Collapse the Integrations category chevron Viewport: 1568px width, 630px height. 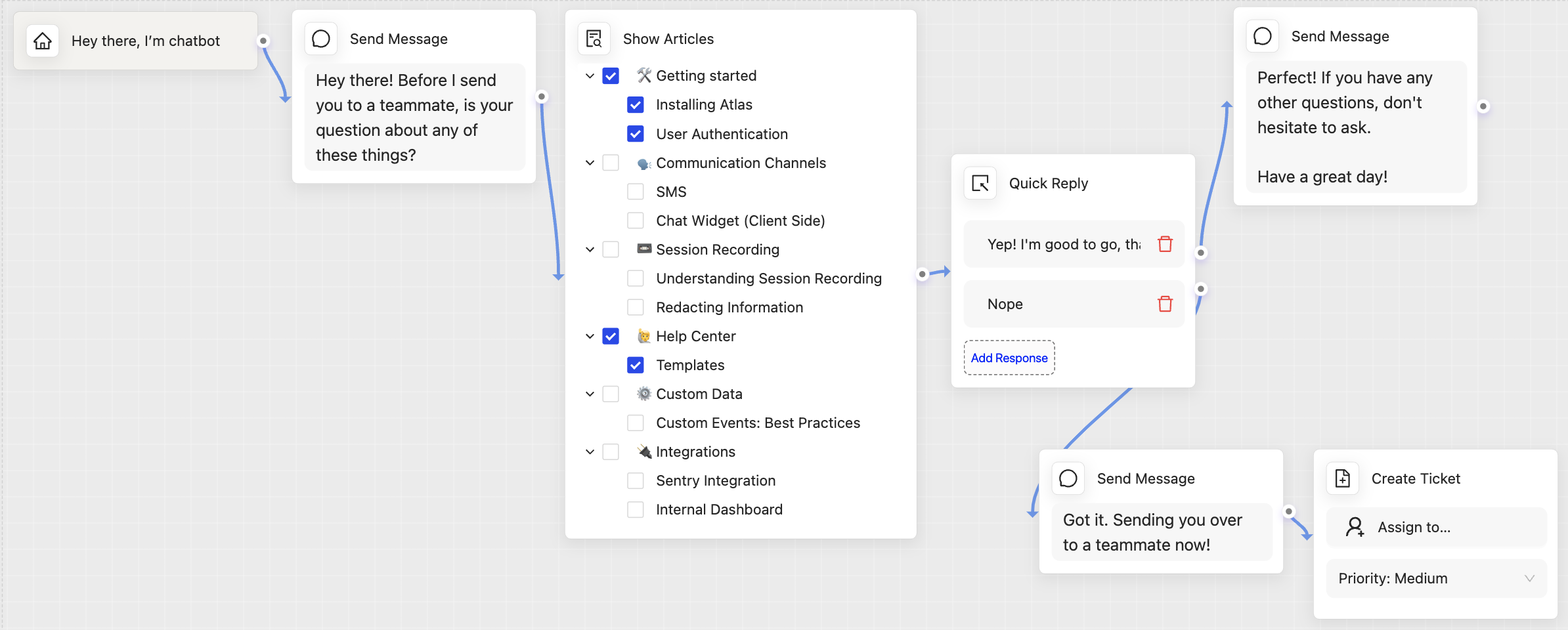590,451
